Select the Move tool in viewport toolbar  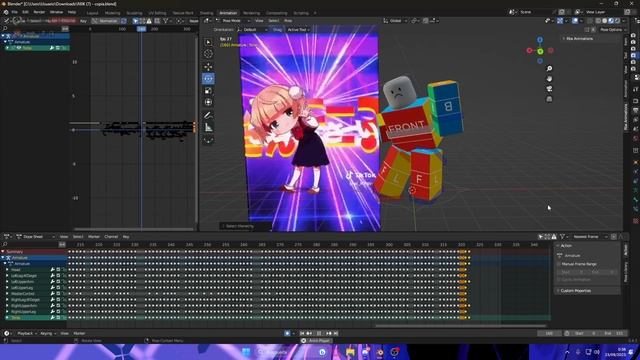pos(209,67)
